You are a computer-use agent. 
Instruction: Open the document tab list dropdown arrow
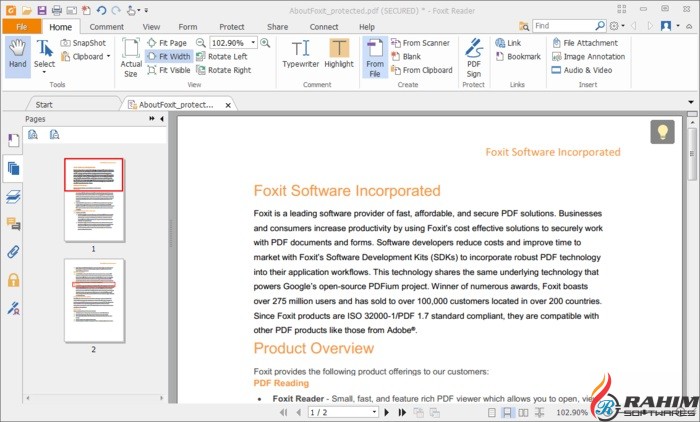(691, 102)
